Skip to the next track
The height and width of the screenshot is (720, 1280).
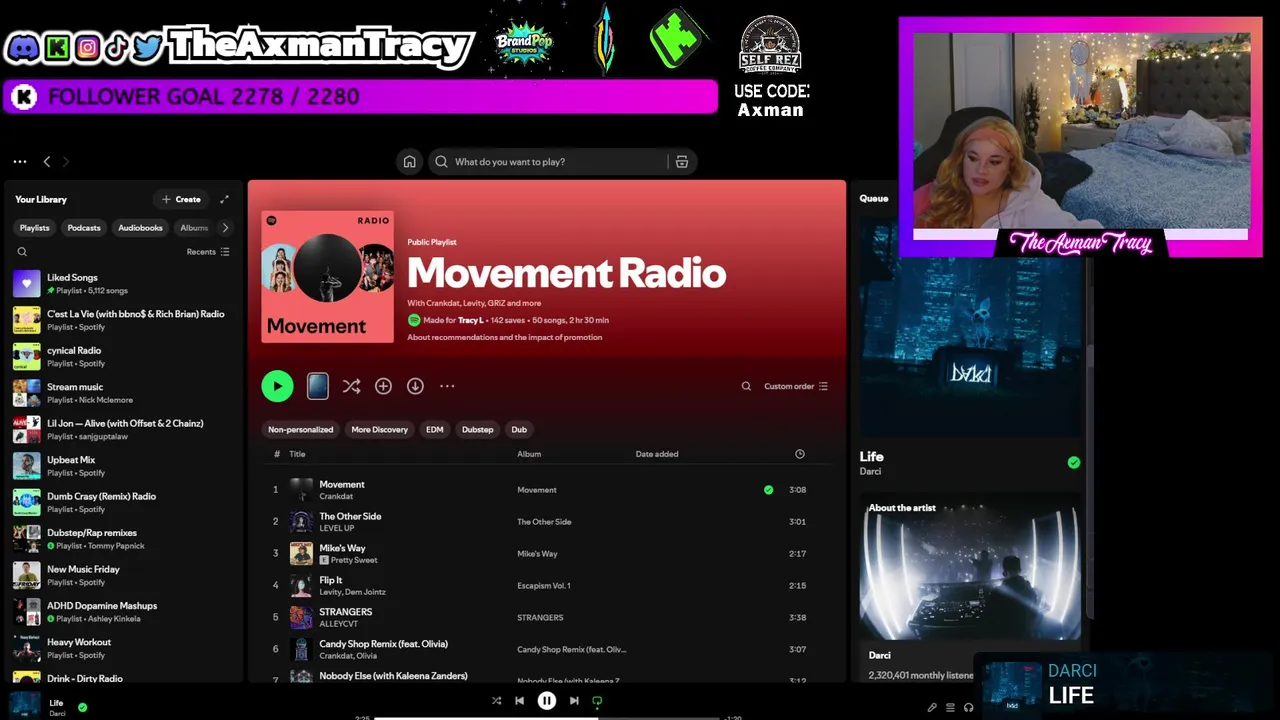pyautogui.click(x=574, y=701)
